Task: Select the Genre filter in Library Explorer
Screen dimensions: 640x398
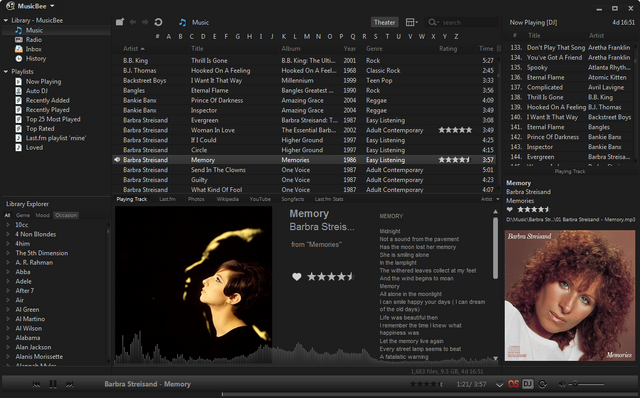Action: click(23, 215)
